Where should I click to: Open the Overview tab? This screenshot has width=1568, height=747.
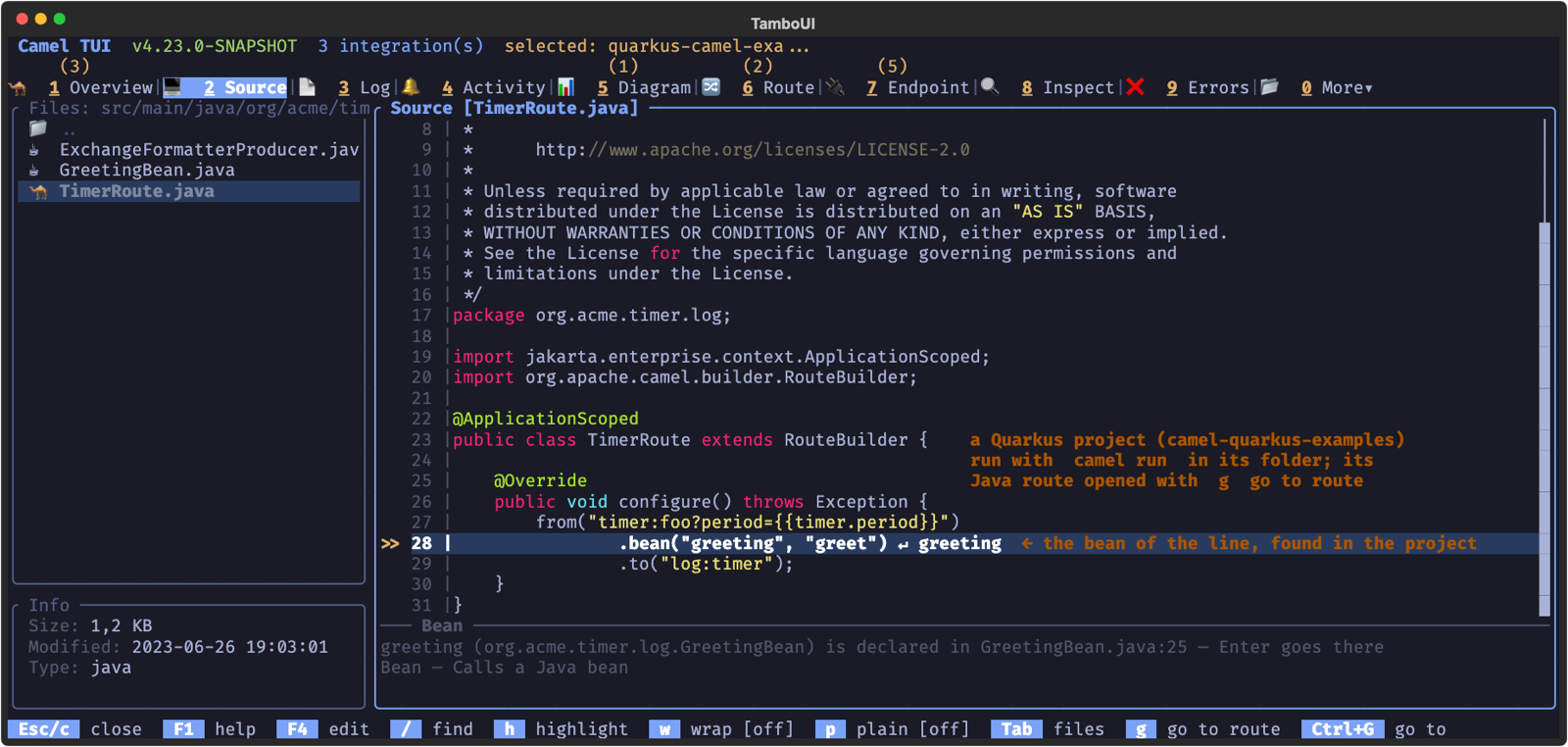point(101,87)
